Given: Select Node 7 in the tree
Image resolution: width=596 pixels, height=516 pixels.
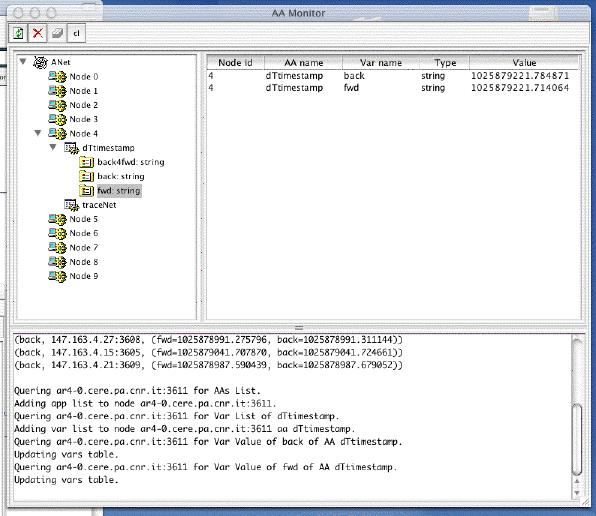Looking at the screenshot, I should (x=84, y=248).
